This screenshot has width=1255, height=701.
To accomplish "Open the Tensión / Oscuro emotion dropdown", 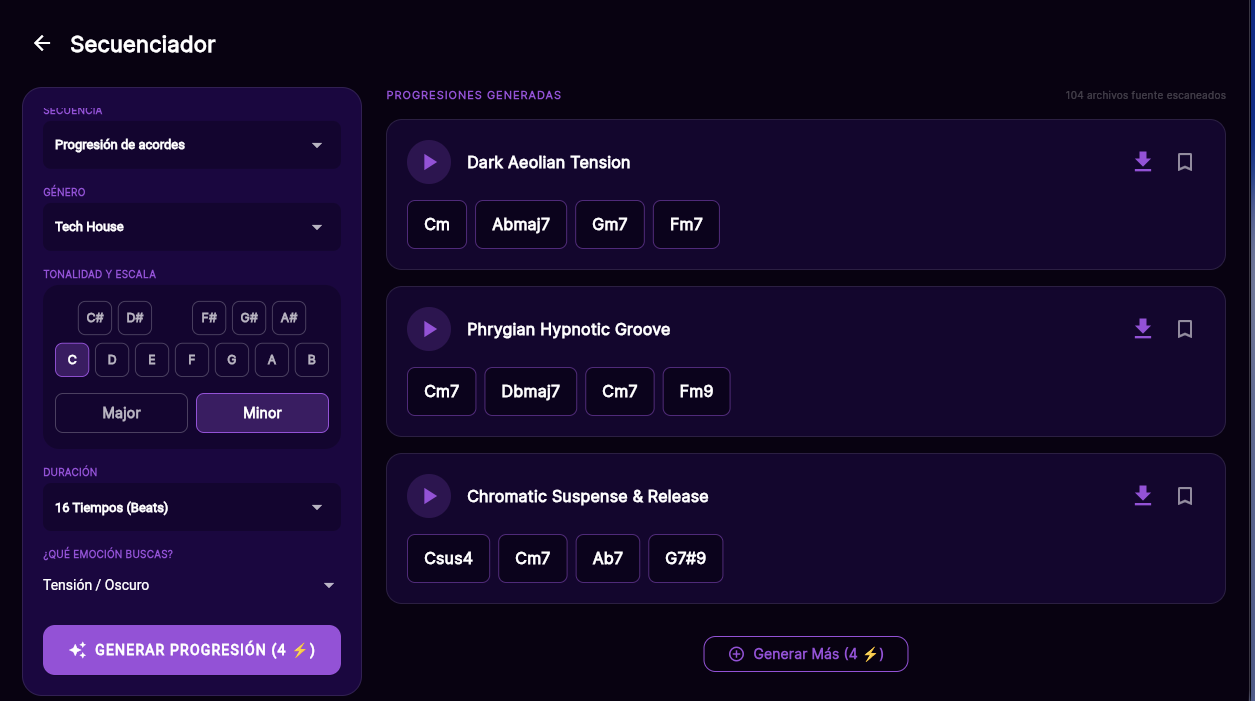I will point(192,585).
